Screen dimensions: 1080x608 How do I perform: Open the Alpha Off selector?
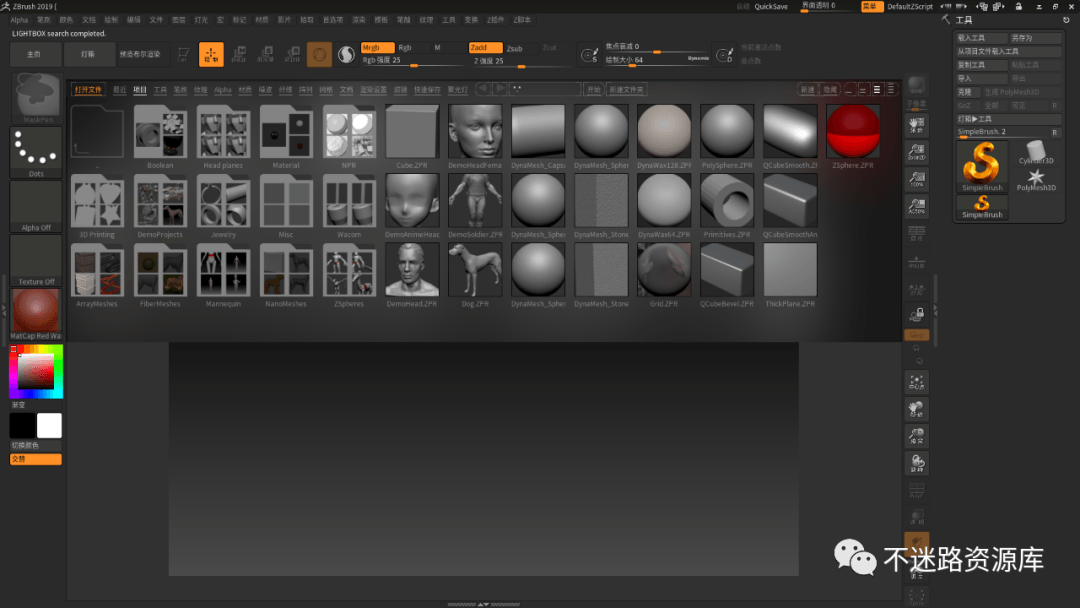tap(37, 206)
